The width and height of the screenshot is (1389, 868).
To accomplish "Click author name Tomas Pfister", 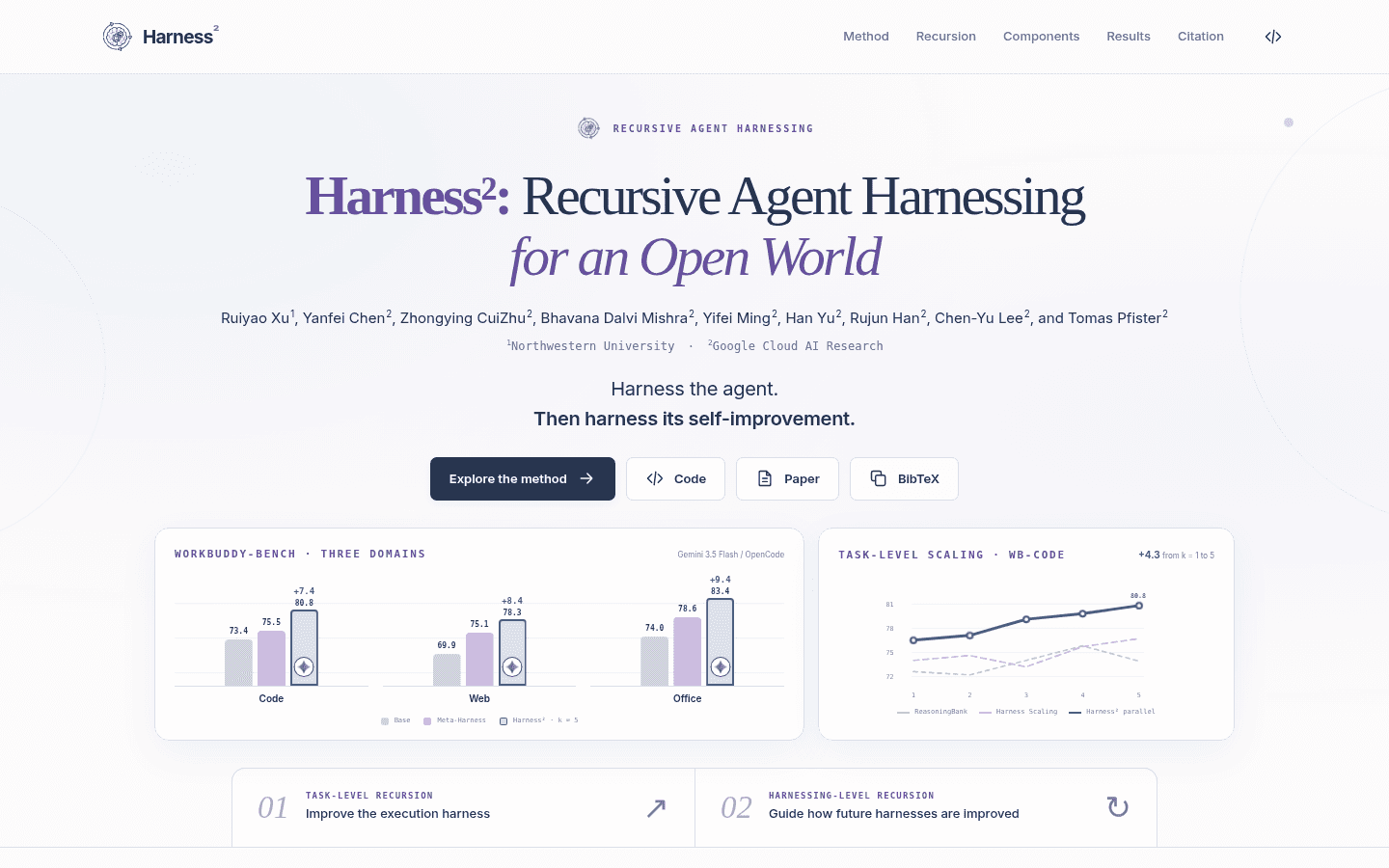I will tap(1114, 318).
